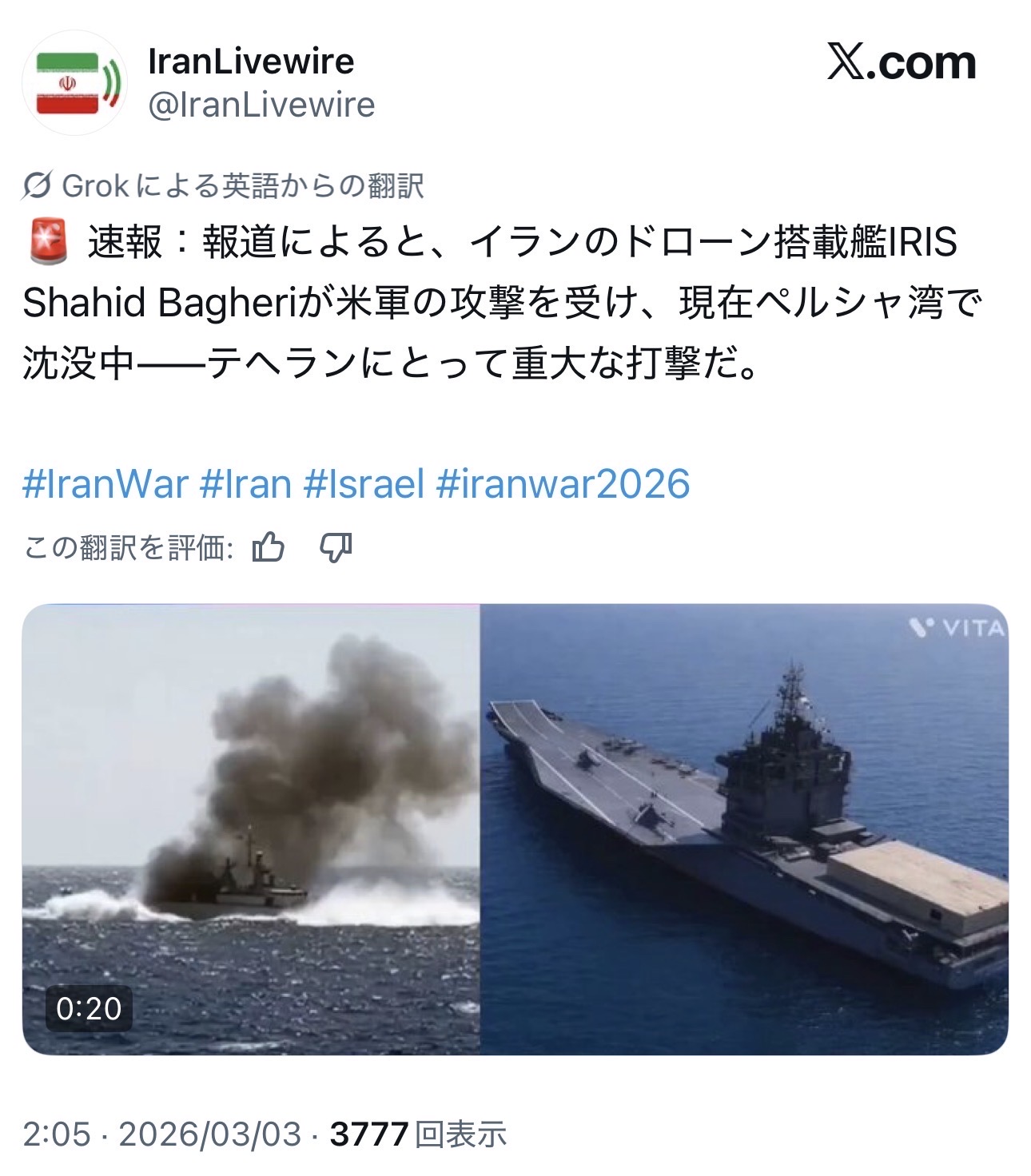The height and width of the screenshot is (1176, 1031).
Task: Click the 2026/03/03 post timestamp
Action: 210,1134
